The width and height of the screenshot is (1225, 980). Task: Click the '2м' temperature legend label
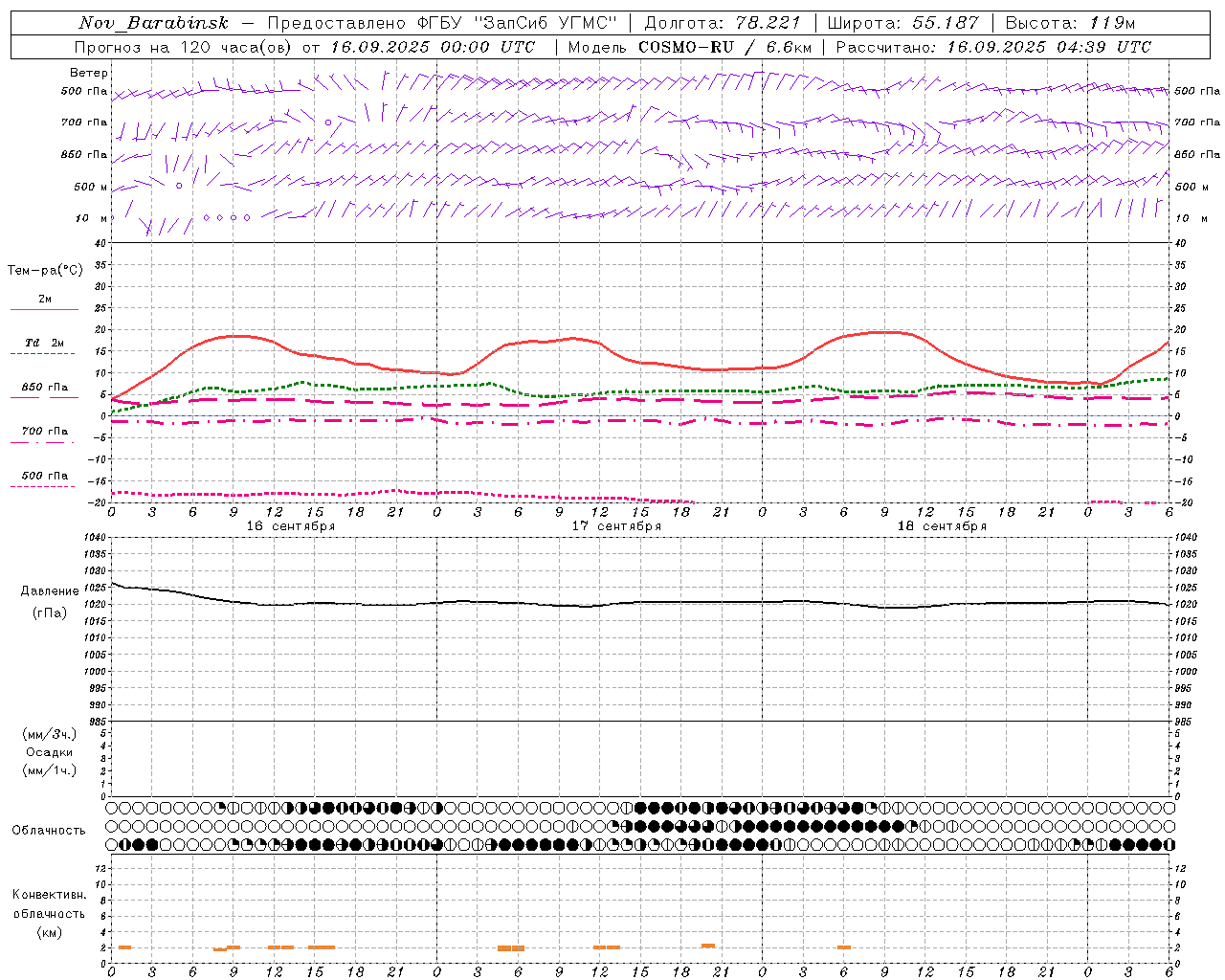click(x=45, y=300)
